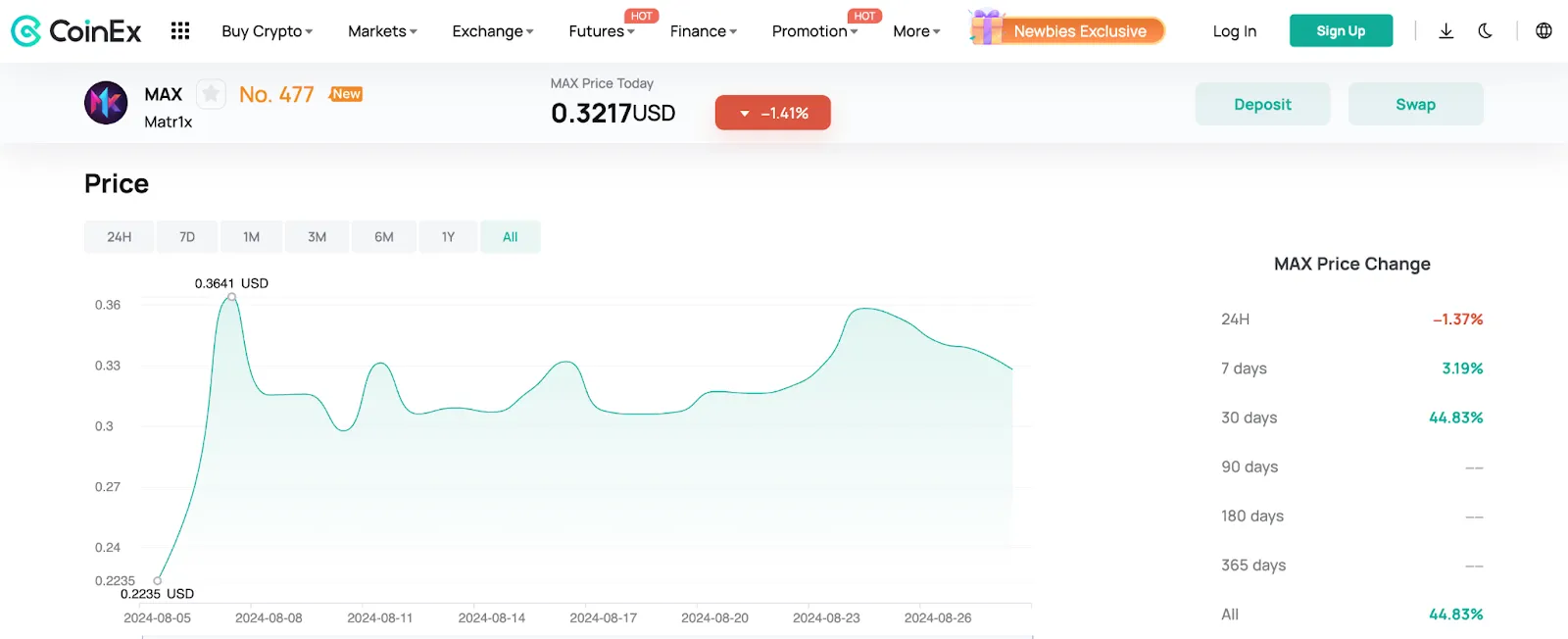The height and width of the screenshot is (639, 1568).
Task: Expand the Futures dropdown
Action: 602,31
